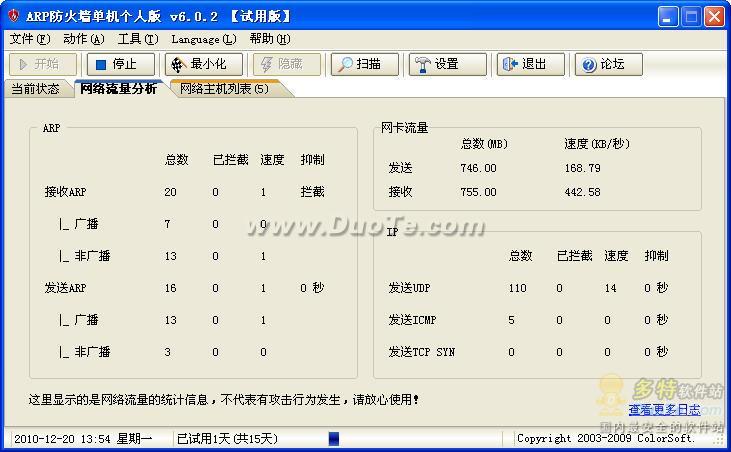Screen dimensions: 731x452
Task: Click the info notice text about traffic statistics
Action: point(224,400)
